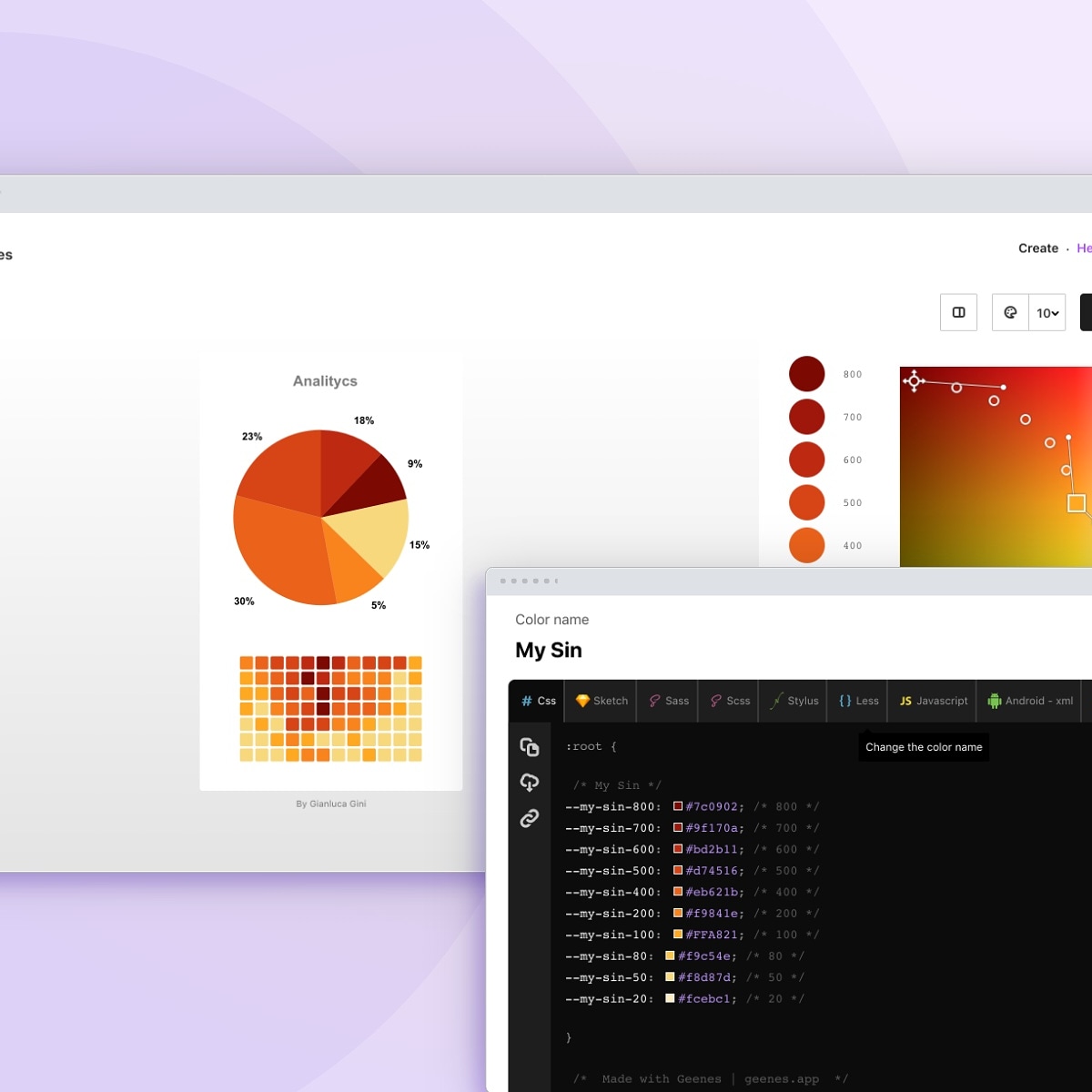Screen dimensions: 1092x1092
Task: Click the copy code icon
Action: point(530,747)
